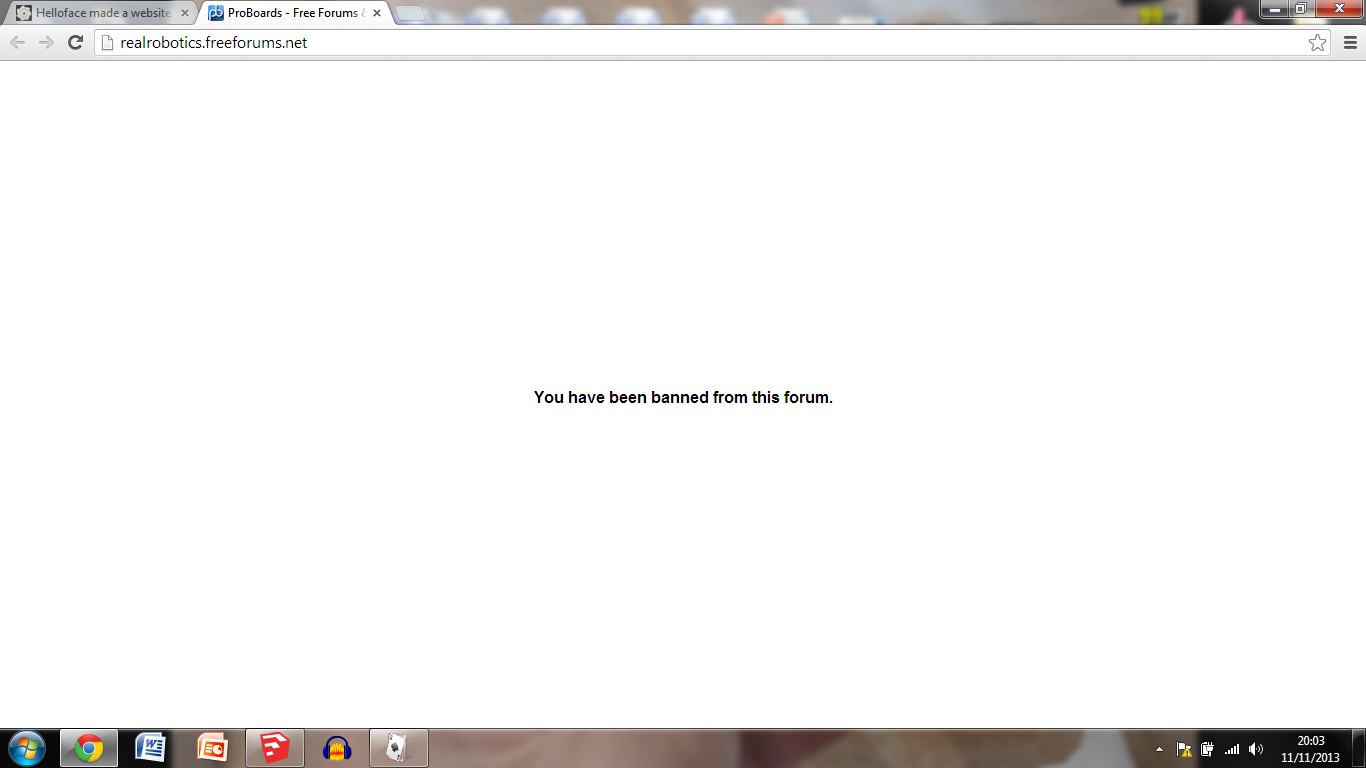Screen dimensions: 1366x768
Task: Close the Chrome window
Action: (x=1338, y=9)
